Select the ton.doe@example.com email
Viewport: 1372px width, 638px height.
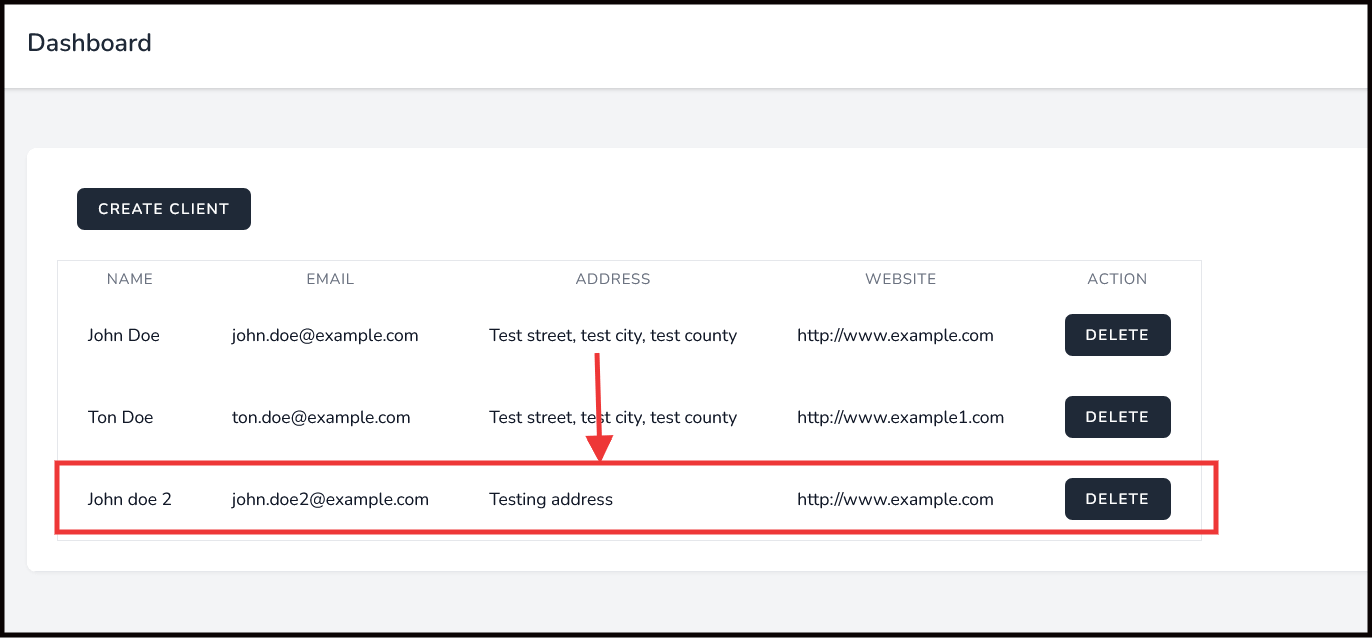321,418
